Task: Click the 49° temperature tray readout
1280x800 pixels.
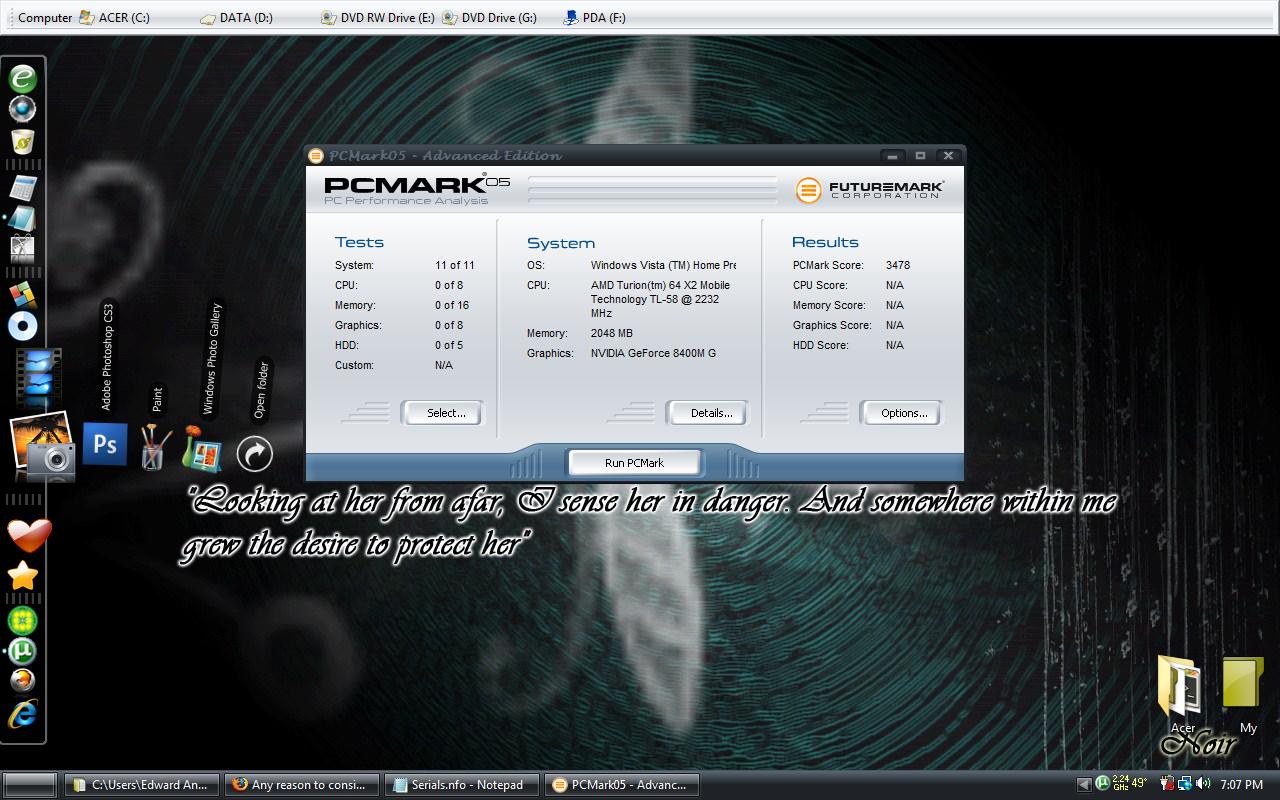Action: [x=1139, y=783]
